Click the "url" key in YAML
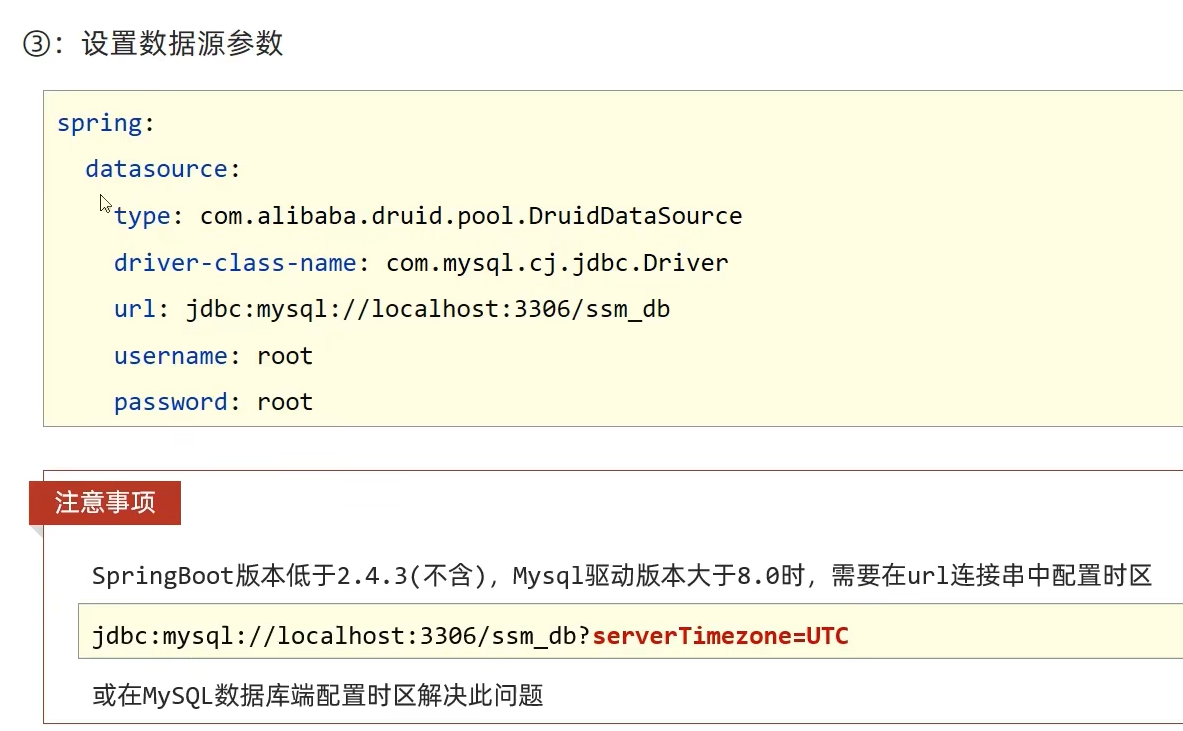The image size is (1183, 731). [x=134, y=309]
